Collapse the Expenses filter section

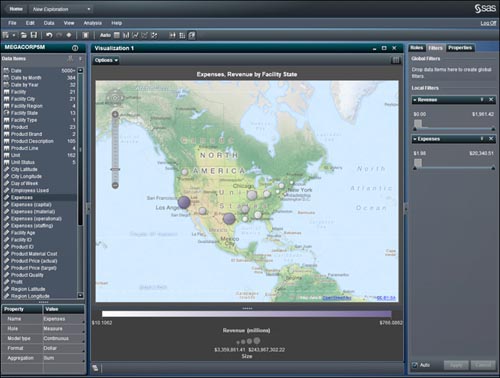[415, 139]
